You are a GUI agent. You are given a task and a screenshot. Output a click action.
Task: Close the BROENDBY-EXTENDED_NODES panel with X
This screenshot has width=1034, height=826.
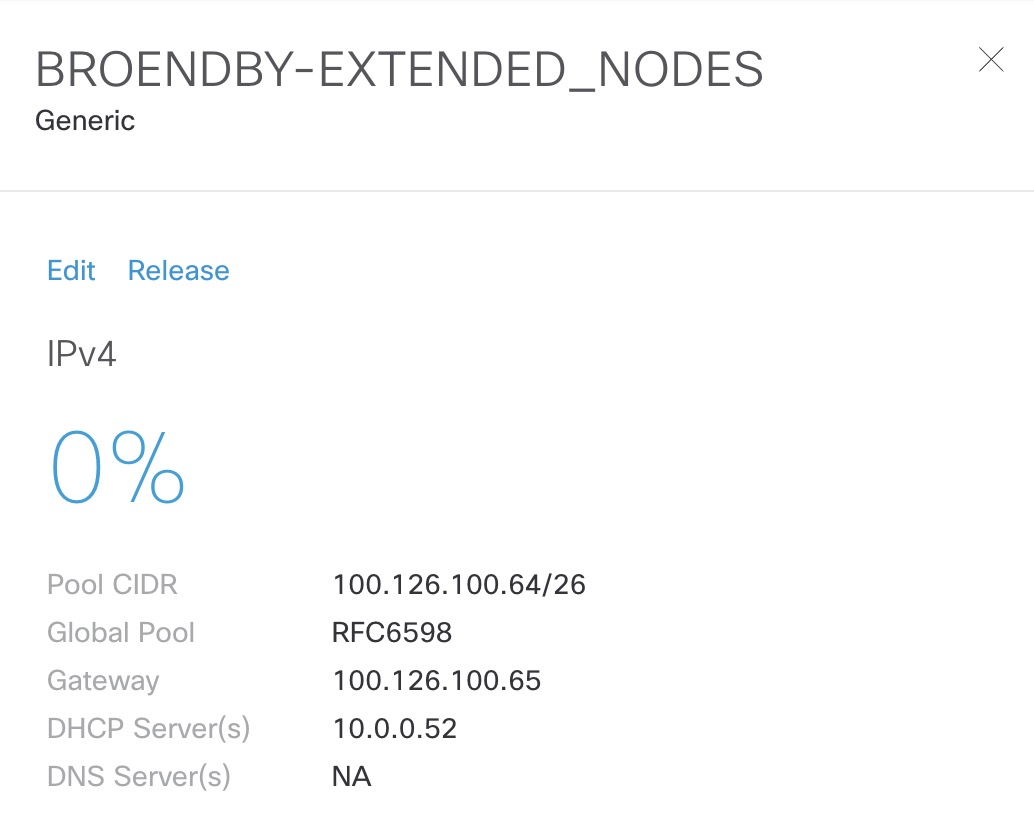[991, 59]
